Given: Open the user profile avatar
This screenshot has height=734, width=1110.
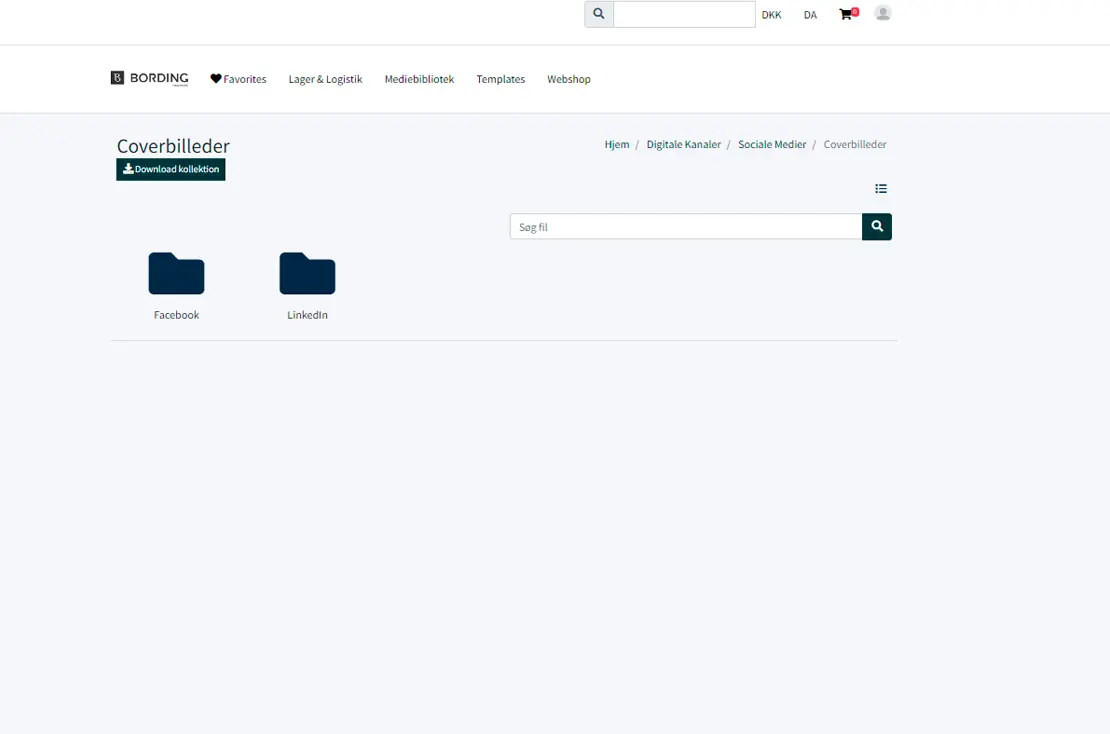Looking at the screenshot, I should click(x=882, y=13).
